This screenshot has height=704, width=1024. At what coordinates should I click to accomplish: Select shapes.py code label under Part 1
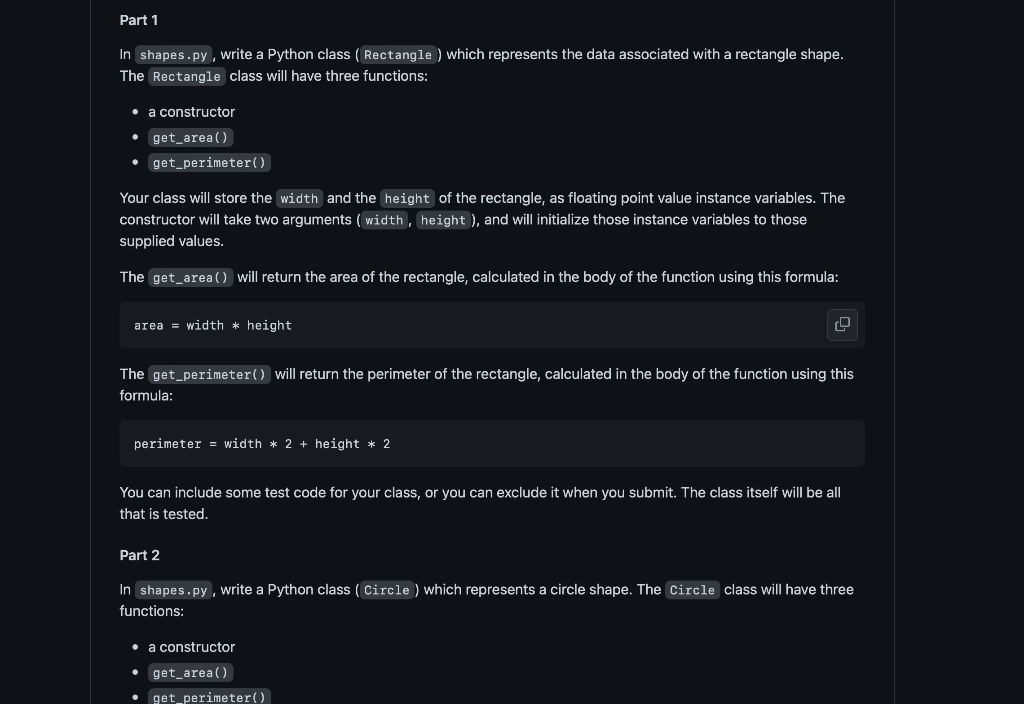coord(173,55)
